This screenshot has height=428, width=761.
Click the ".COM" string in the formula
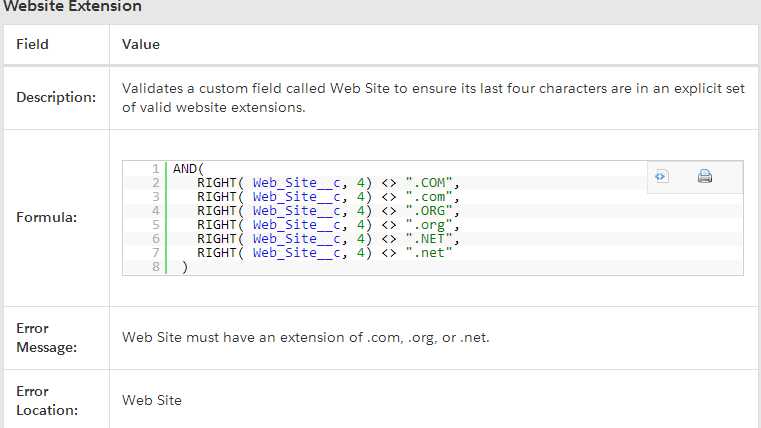[435, 183]
